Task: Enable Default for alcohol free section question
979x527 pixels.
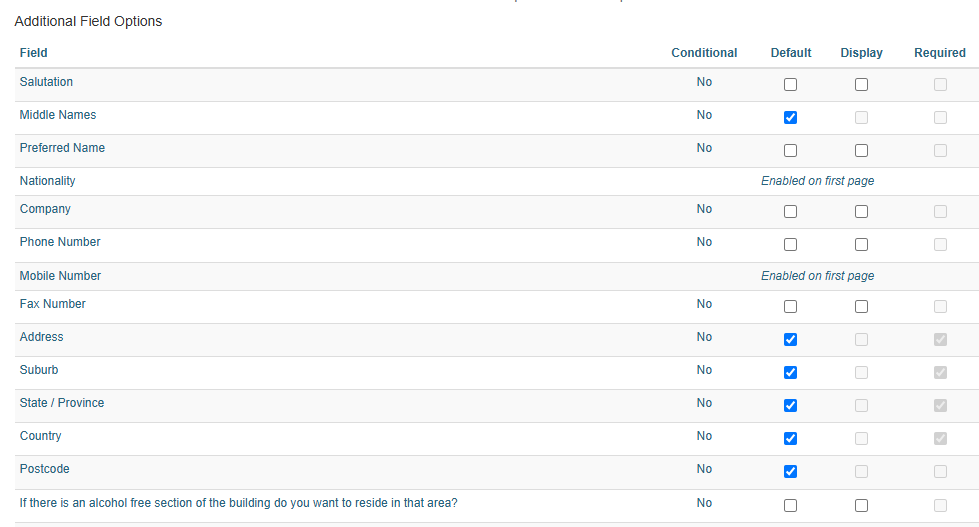Action: [x=790, y=506]
